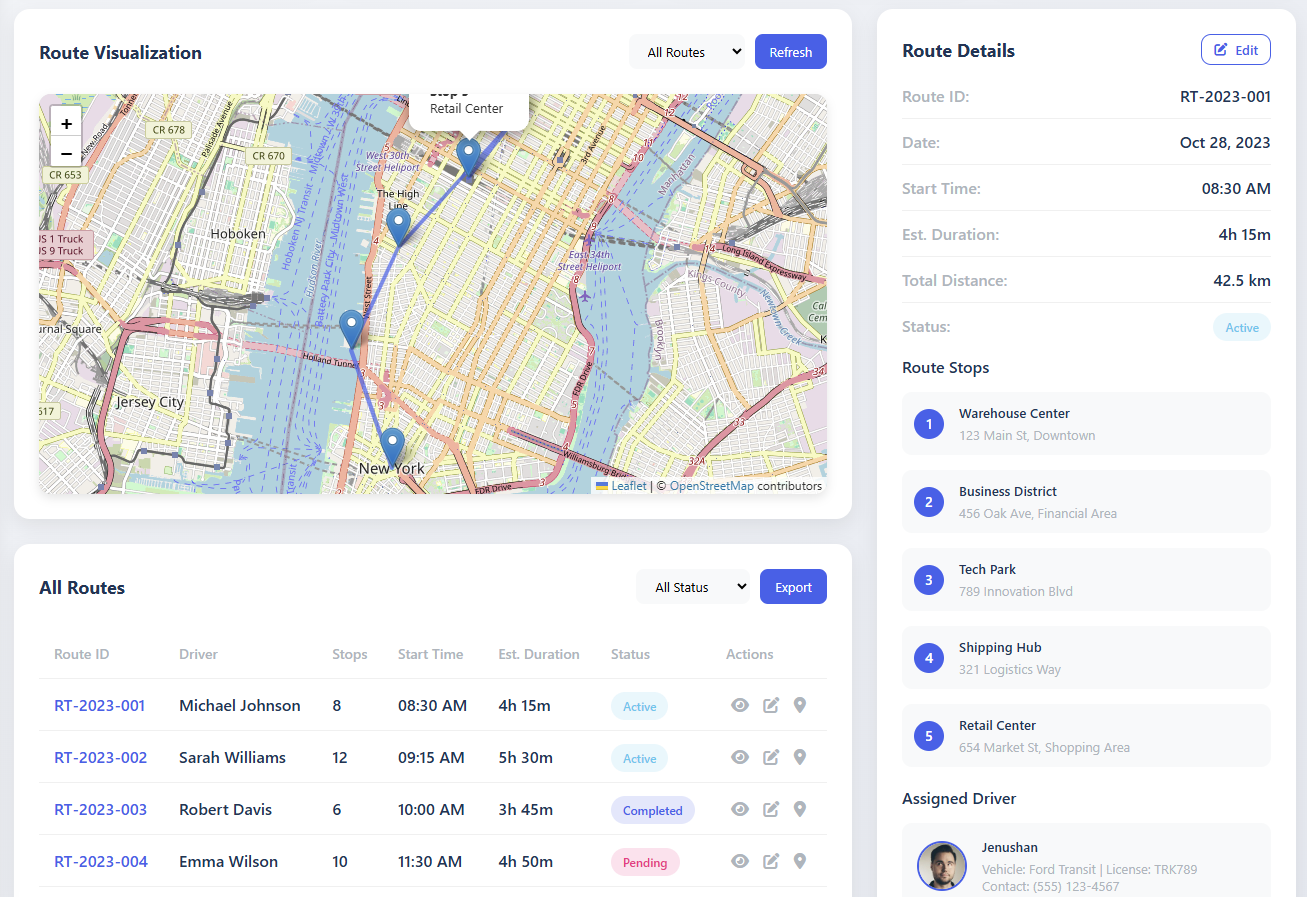This screenshot has width=1307, height=897.
Task: Select stop 1 Warehouse Center
Action: tap(1086, 424)
